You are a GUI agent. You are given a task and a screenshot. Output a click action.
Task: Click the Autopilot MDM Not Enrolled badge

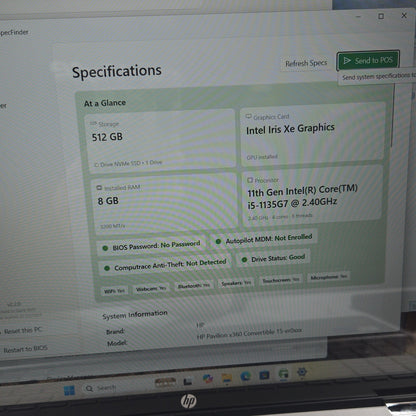pyautogui.click(x=264, y=238)
